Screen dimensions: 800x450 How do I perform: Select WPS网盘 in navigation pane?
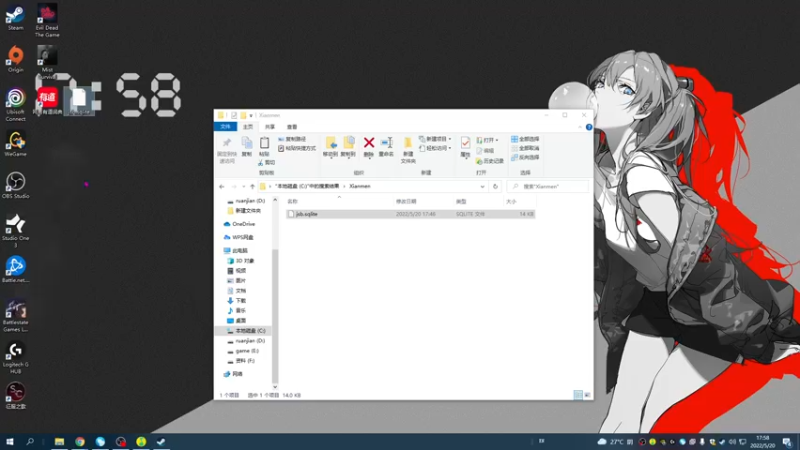coord(243,237)
